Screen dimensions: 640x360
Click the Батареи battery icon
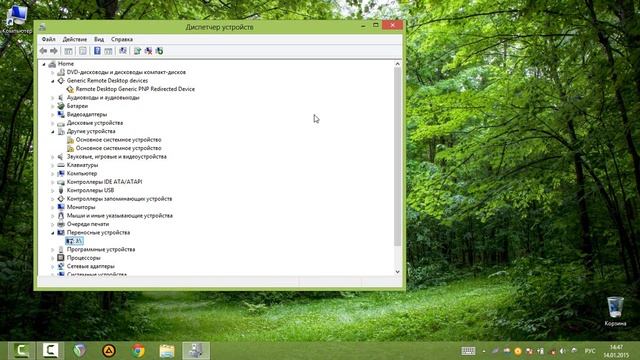click(61, 106)
